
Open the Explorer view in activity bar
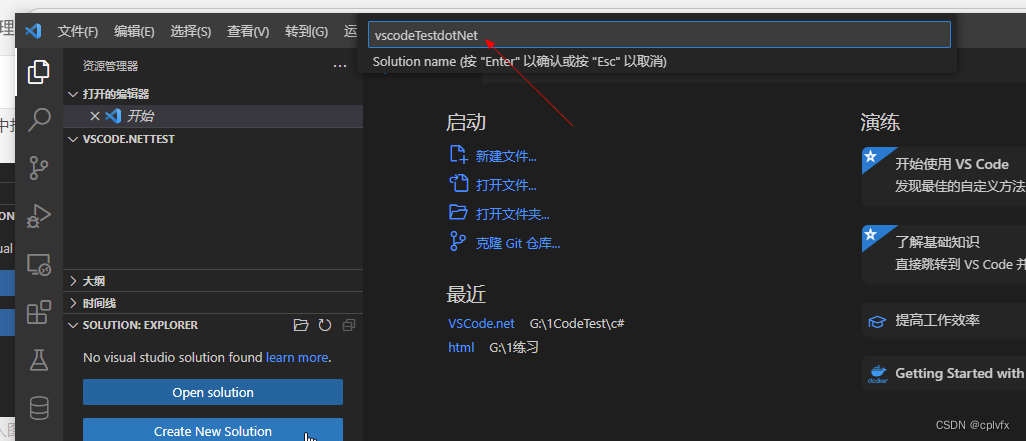click(39, 71)
